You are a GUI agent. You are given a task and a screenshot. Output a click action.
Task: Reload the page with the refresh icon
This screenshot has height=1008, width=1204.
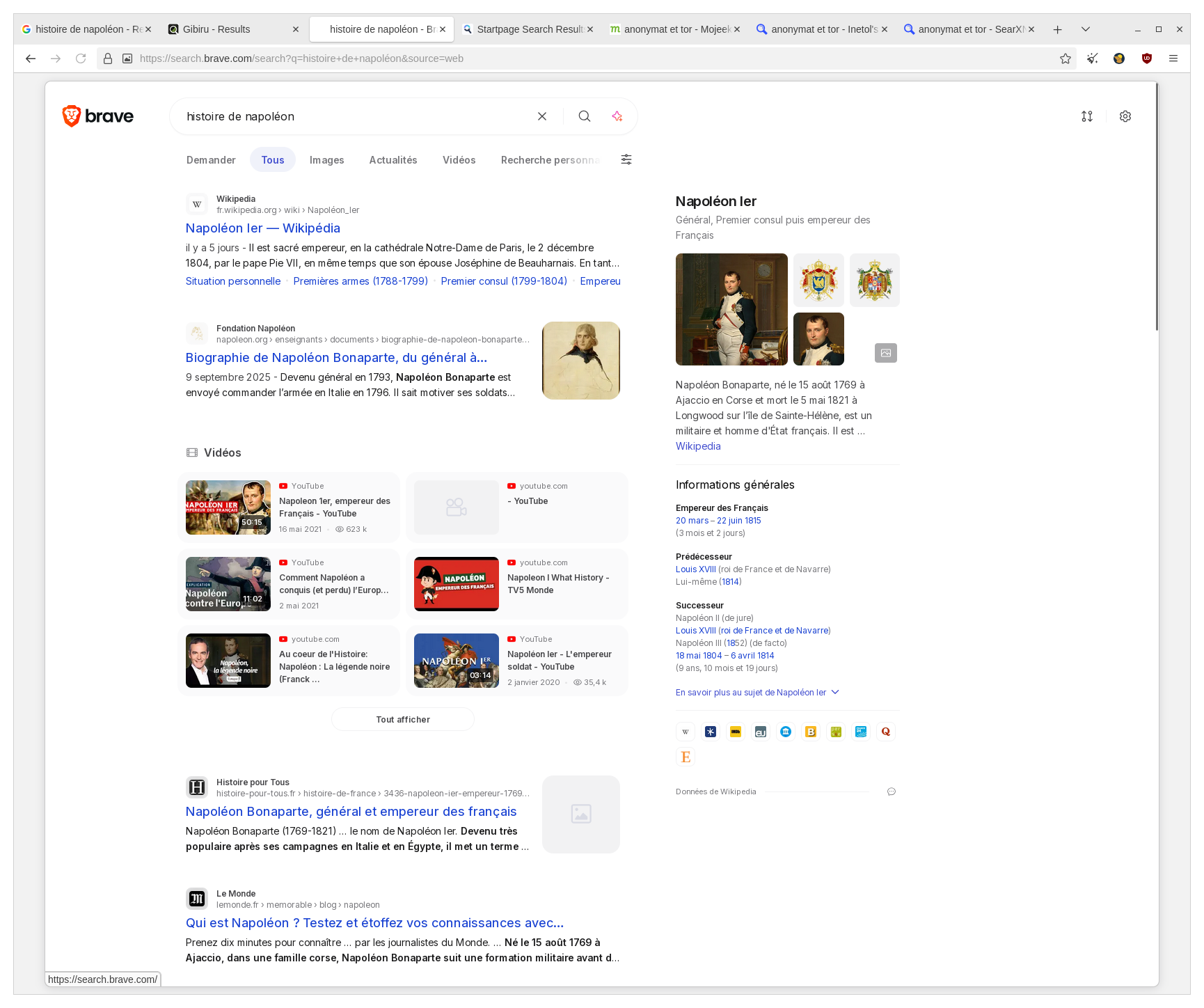click(x=80, y=58)
